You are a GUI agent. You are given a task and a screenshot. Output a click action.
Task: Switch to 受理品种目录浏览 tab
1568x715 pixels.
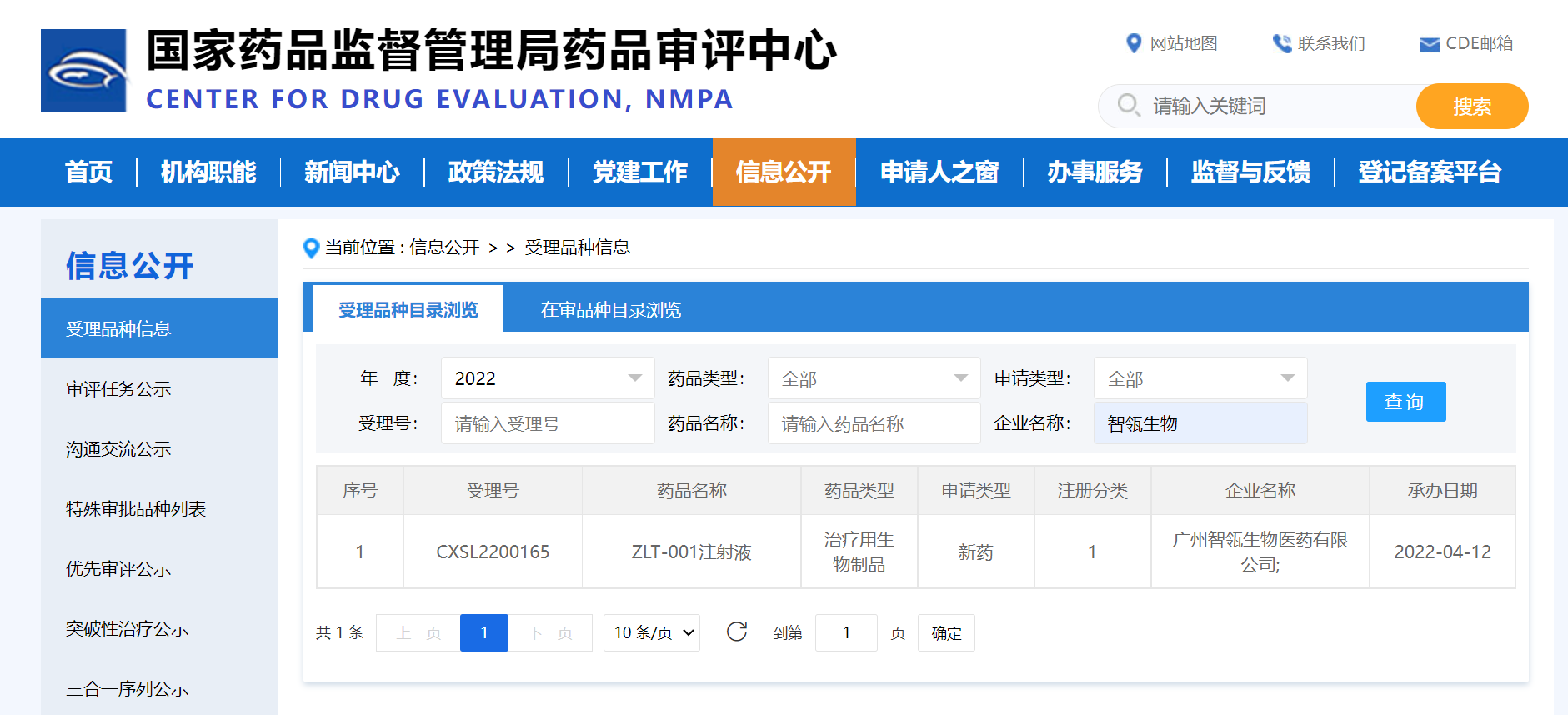pos(408,310)
